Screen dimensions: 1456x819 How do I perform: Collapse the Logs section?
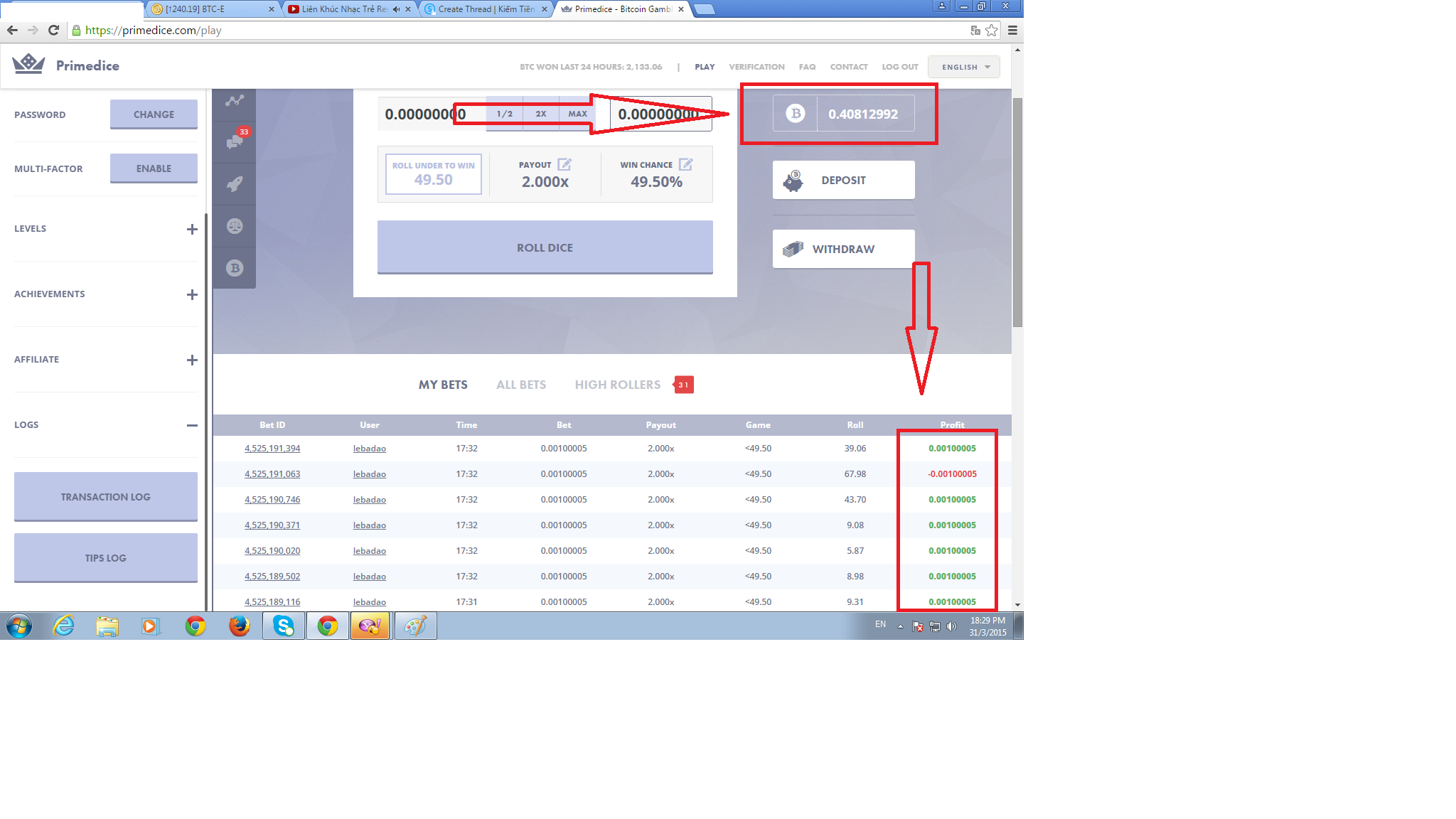pos(192,425)
